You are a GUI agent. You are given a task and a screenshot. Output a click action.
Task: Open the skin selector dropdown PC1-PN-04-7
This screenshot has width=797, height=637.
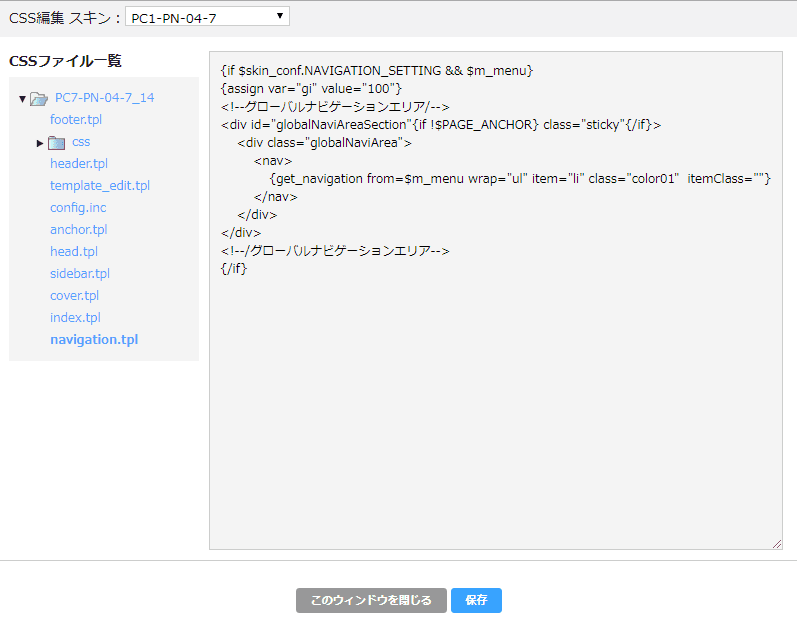click(x=207, y=17)
